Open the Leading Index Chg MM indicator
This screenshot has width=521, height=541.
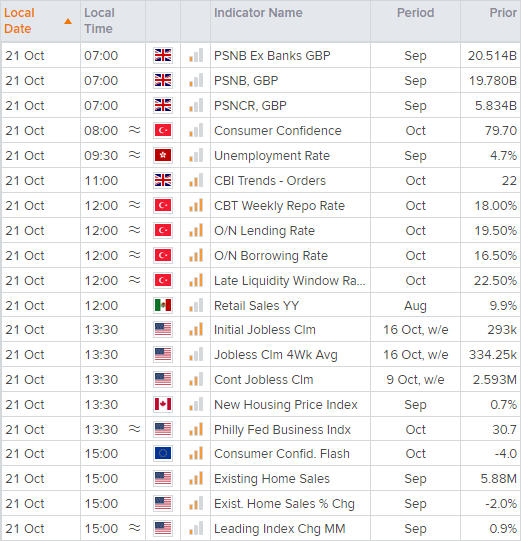point(279,529)
